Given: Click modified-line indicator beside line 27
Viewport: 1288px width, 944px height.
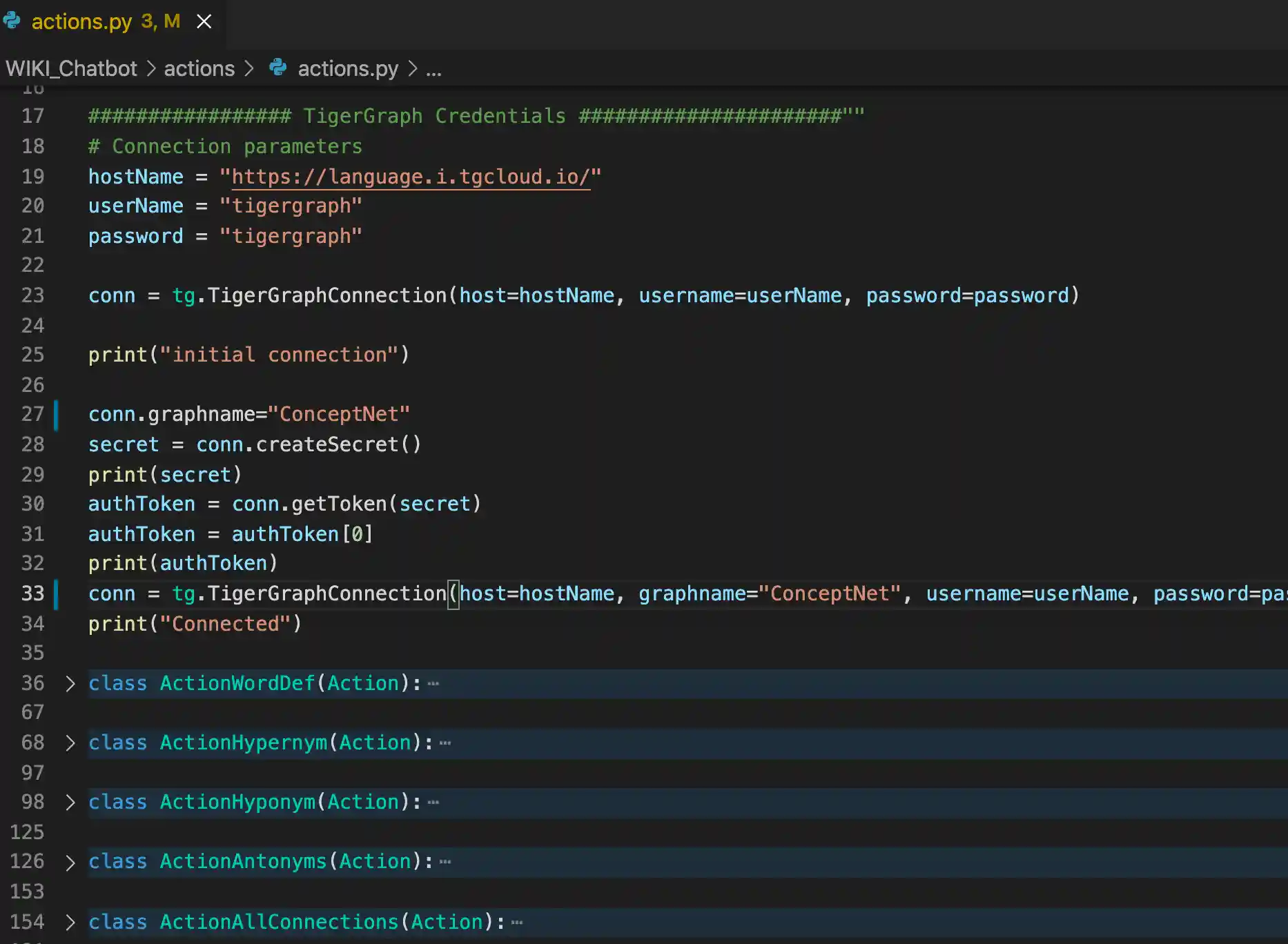Looking at the screenshot, I should (x=56, y=415).
